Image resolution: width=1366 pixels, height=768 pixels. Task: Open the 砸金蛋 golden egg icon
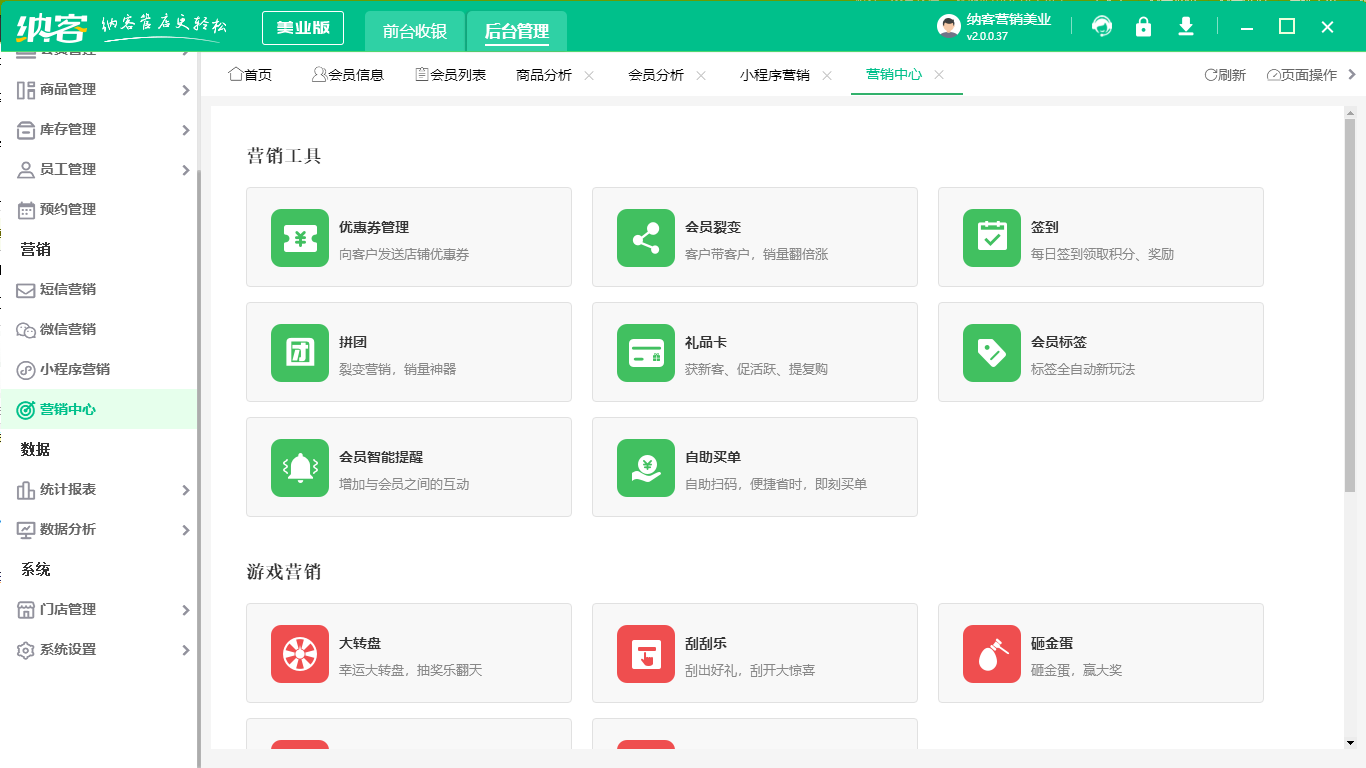[x=991, y=653]
